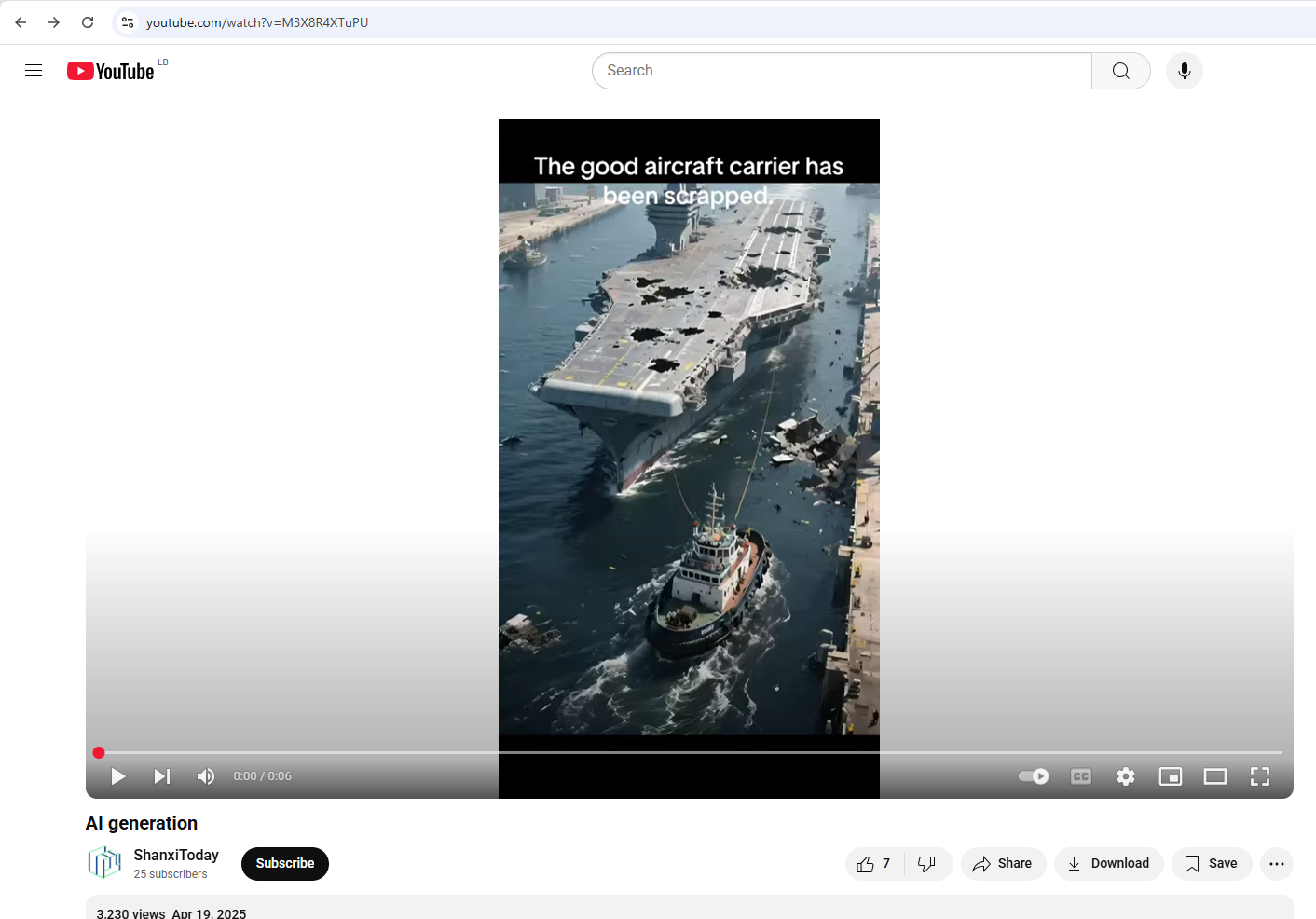The height and width of the screenshot is (919, 1316).
Task: Open the Share dialog
Action: [1003, 864]
